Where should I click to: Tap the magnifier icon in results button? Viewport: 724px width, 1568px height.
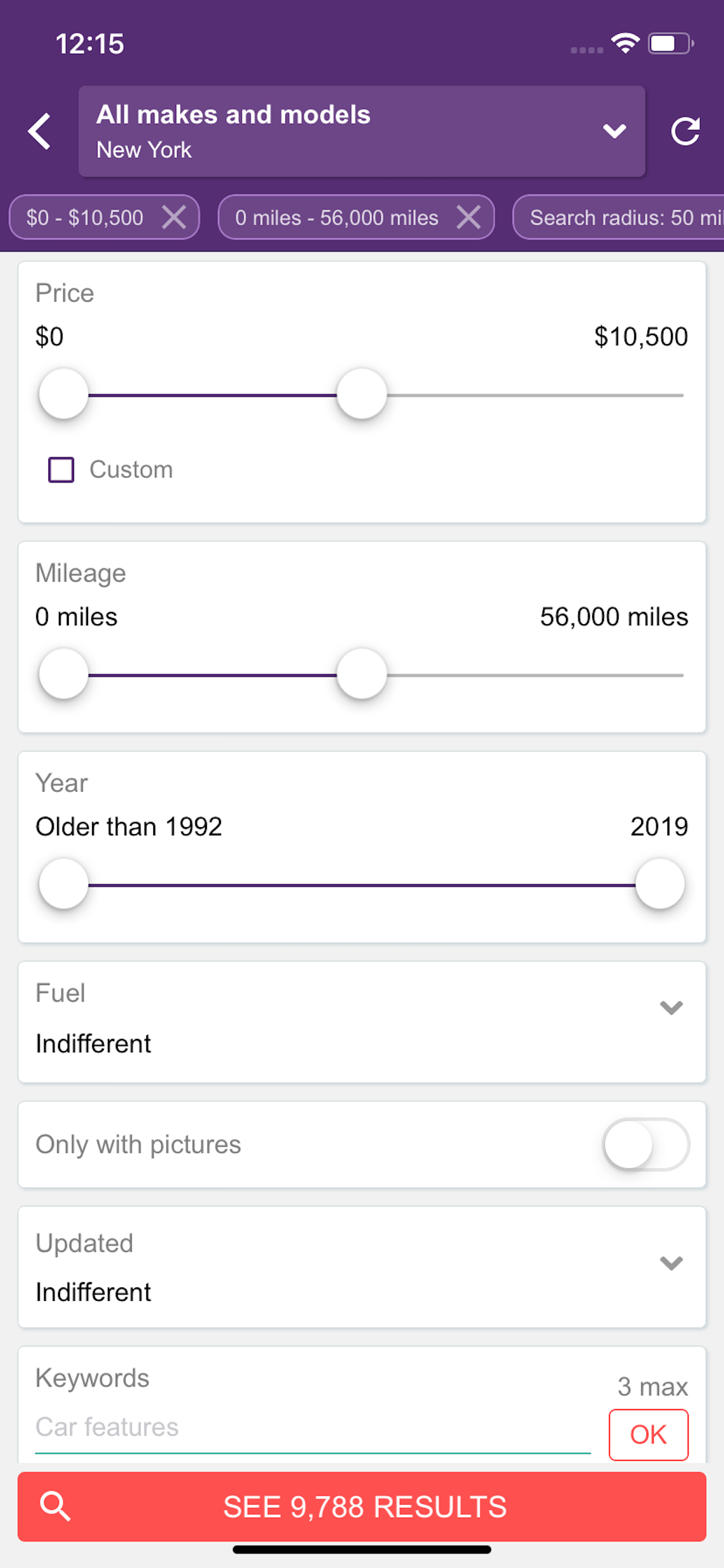pos(55,1507)
